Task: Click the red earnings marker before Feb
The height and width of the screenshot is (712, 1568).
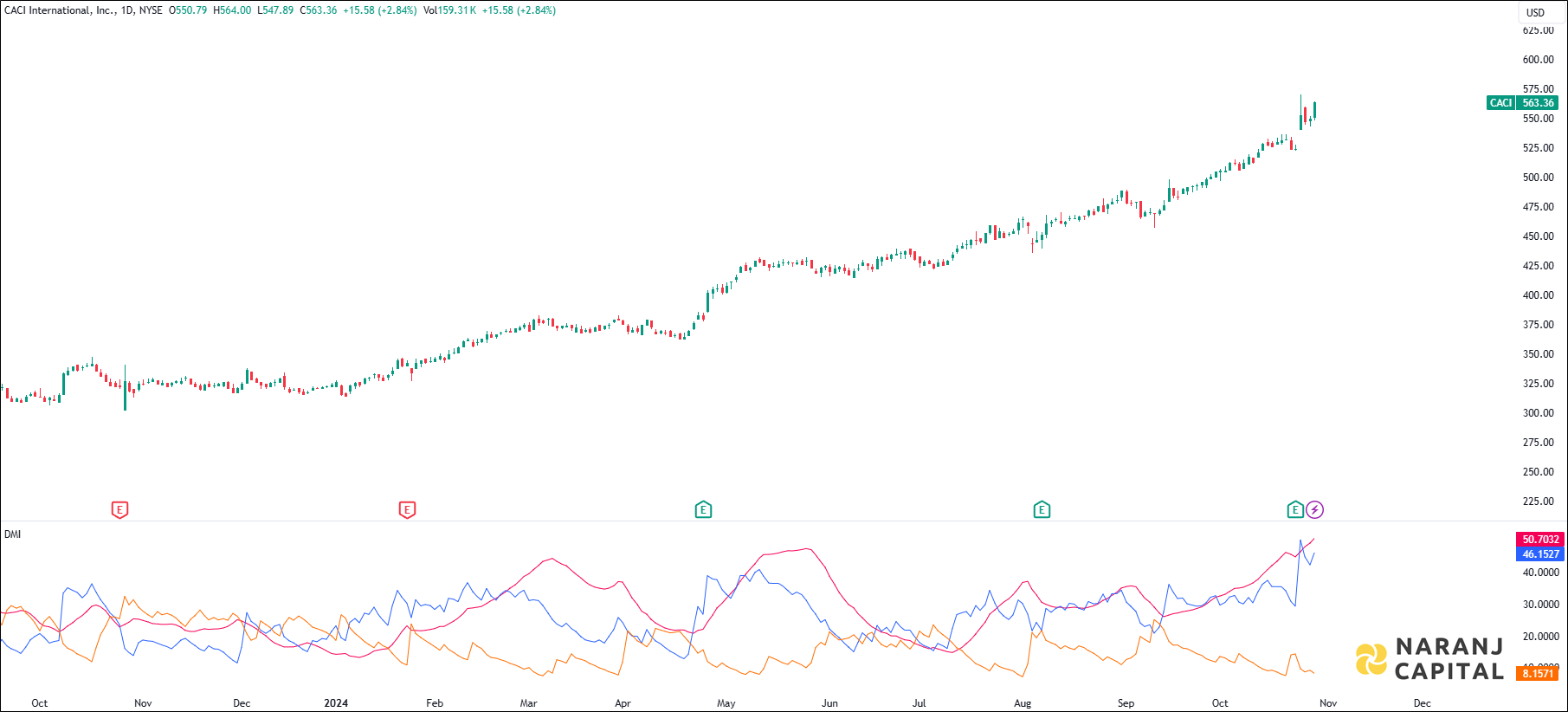Action: pyautogui.click(x=407, y=510)
